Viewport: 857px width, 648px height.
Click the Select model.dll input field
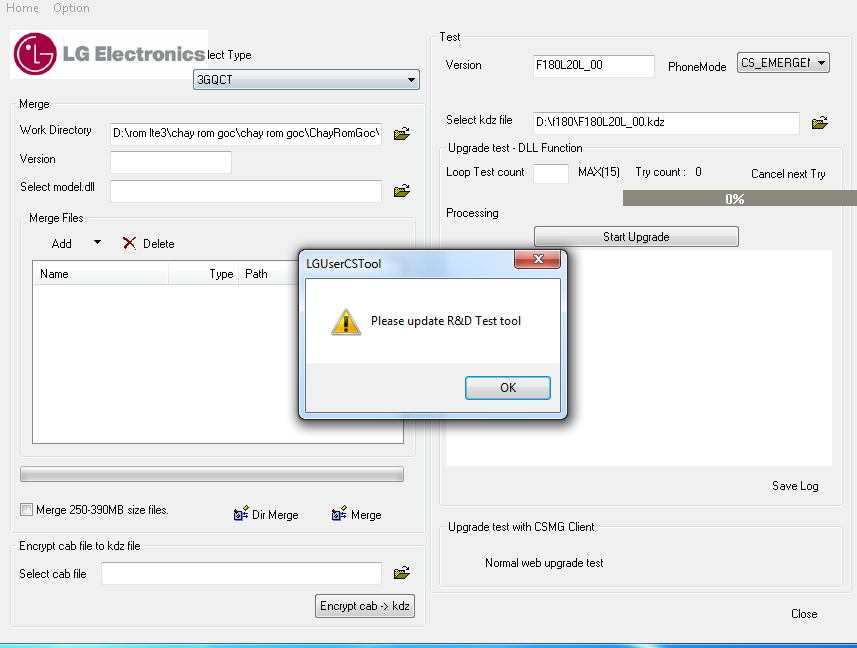(246, 191)
